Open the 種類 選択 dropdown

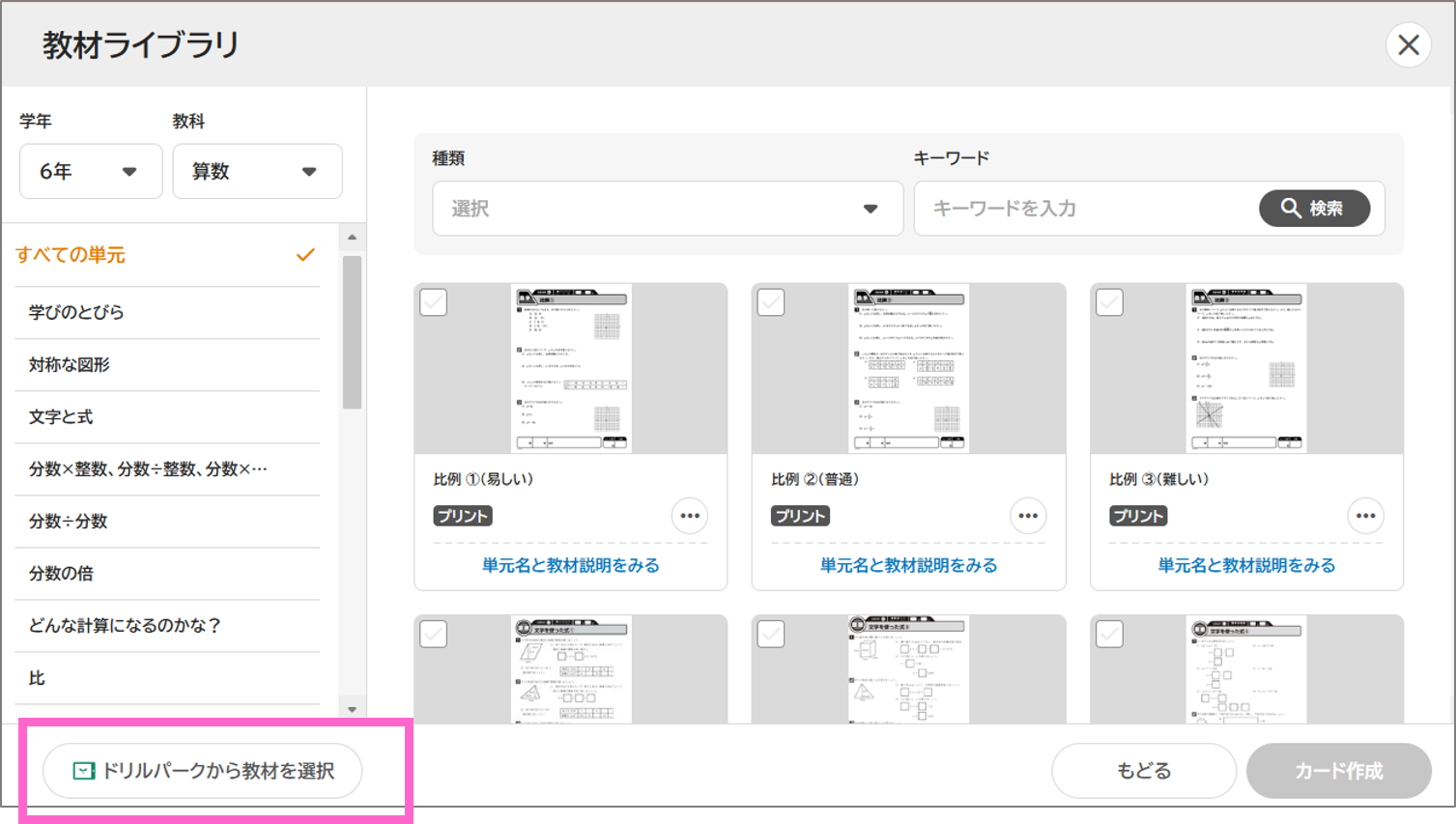[x=667, y=208]
